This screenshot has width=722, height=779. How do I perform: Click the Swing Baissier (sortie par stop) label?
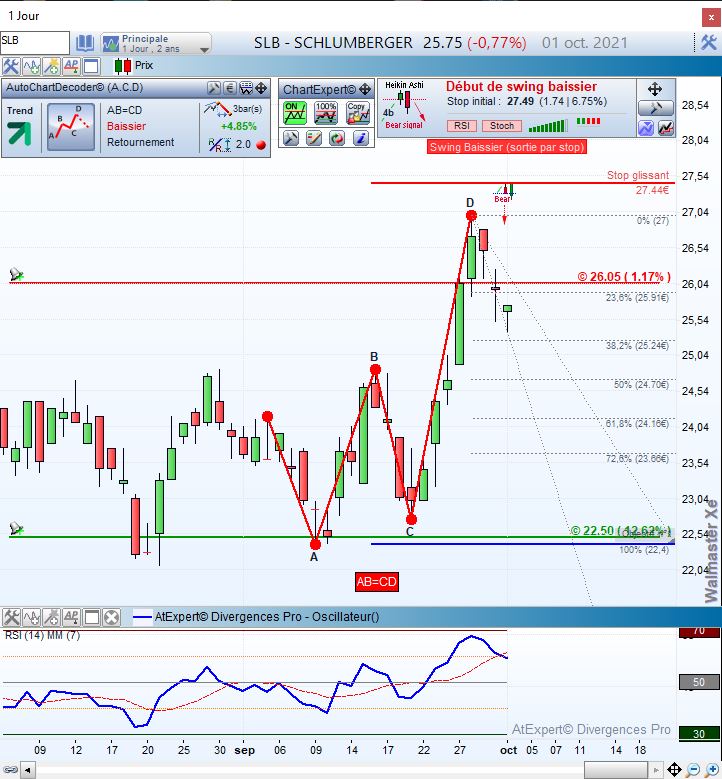(507, 147)
